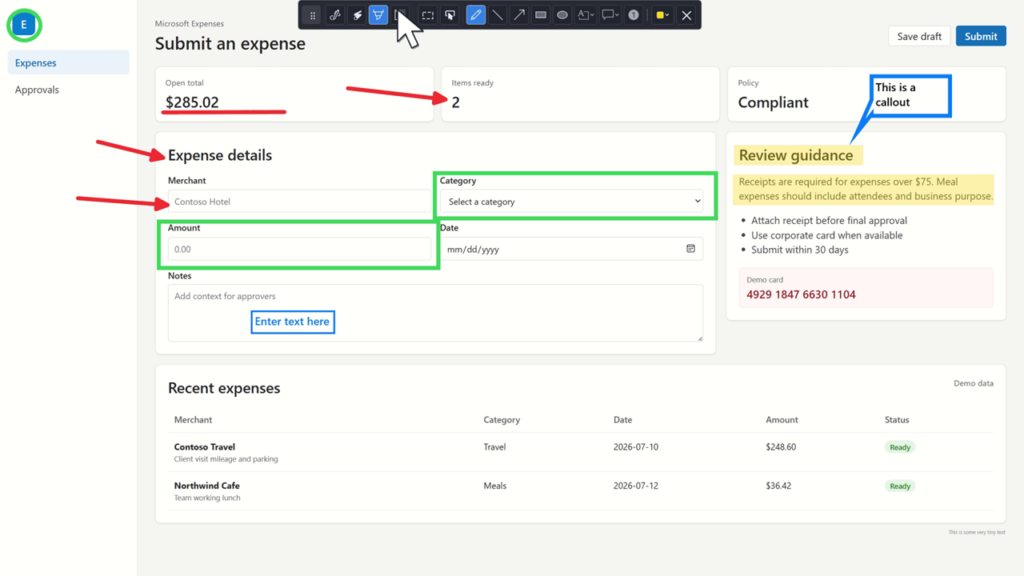Screen dimensions: 1024x576
Task: Click the Status column header
Action: point(897,419)
